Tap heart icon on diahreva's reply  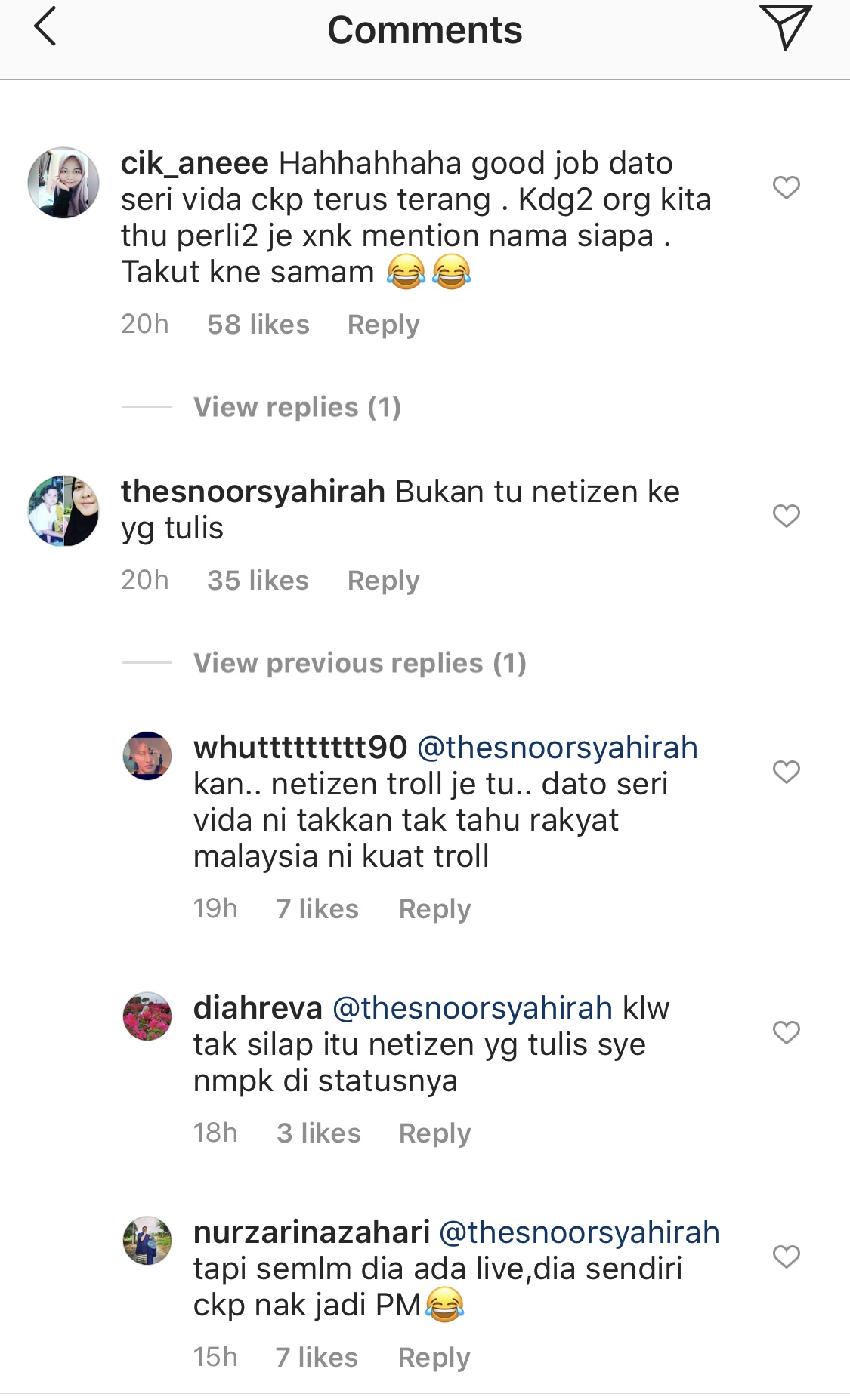pos(786,1032)
